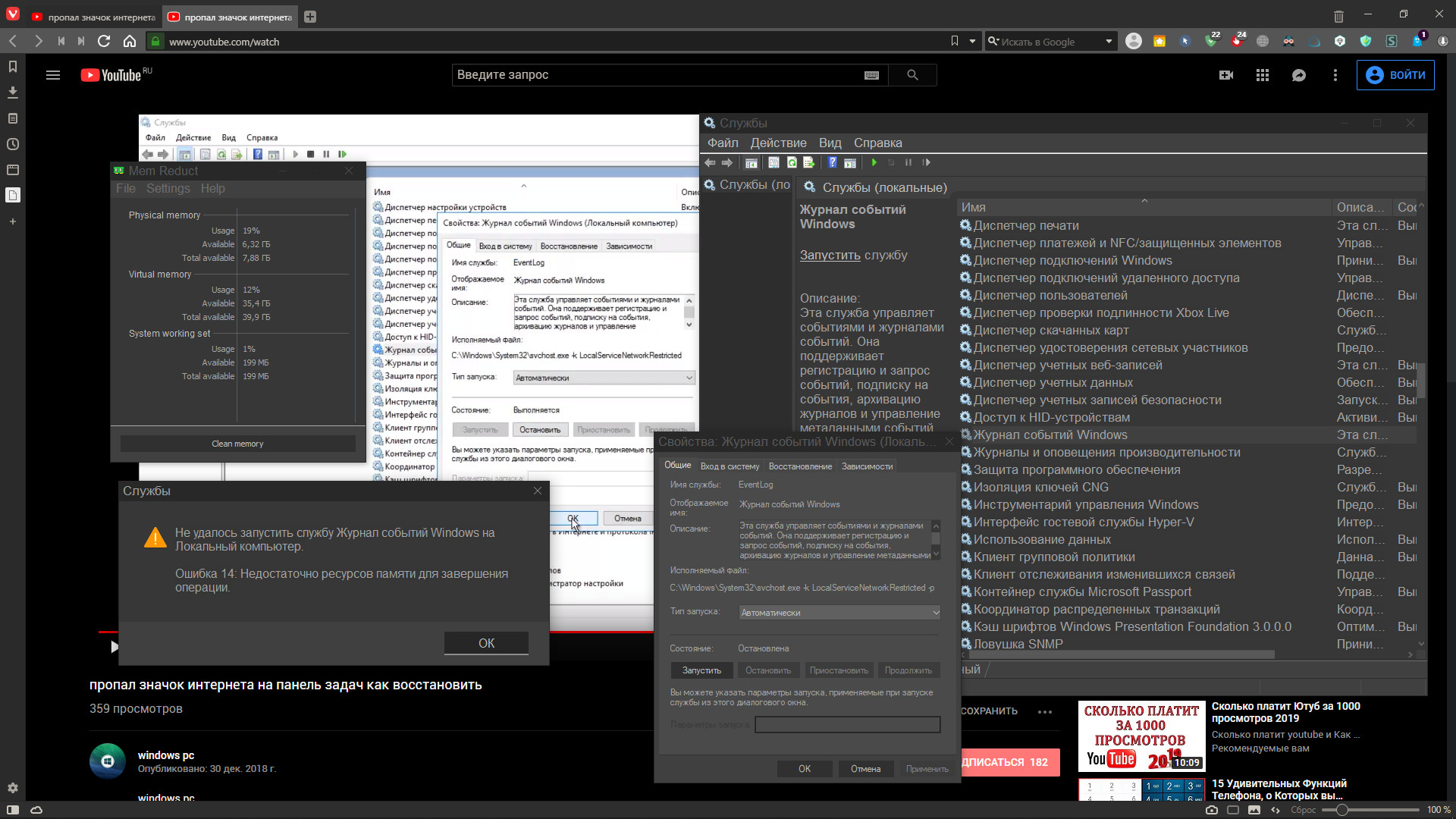Switch to the Зависимости tab

click(867, 466)
